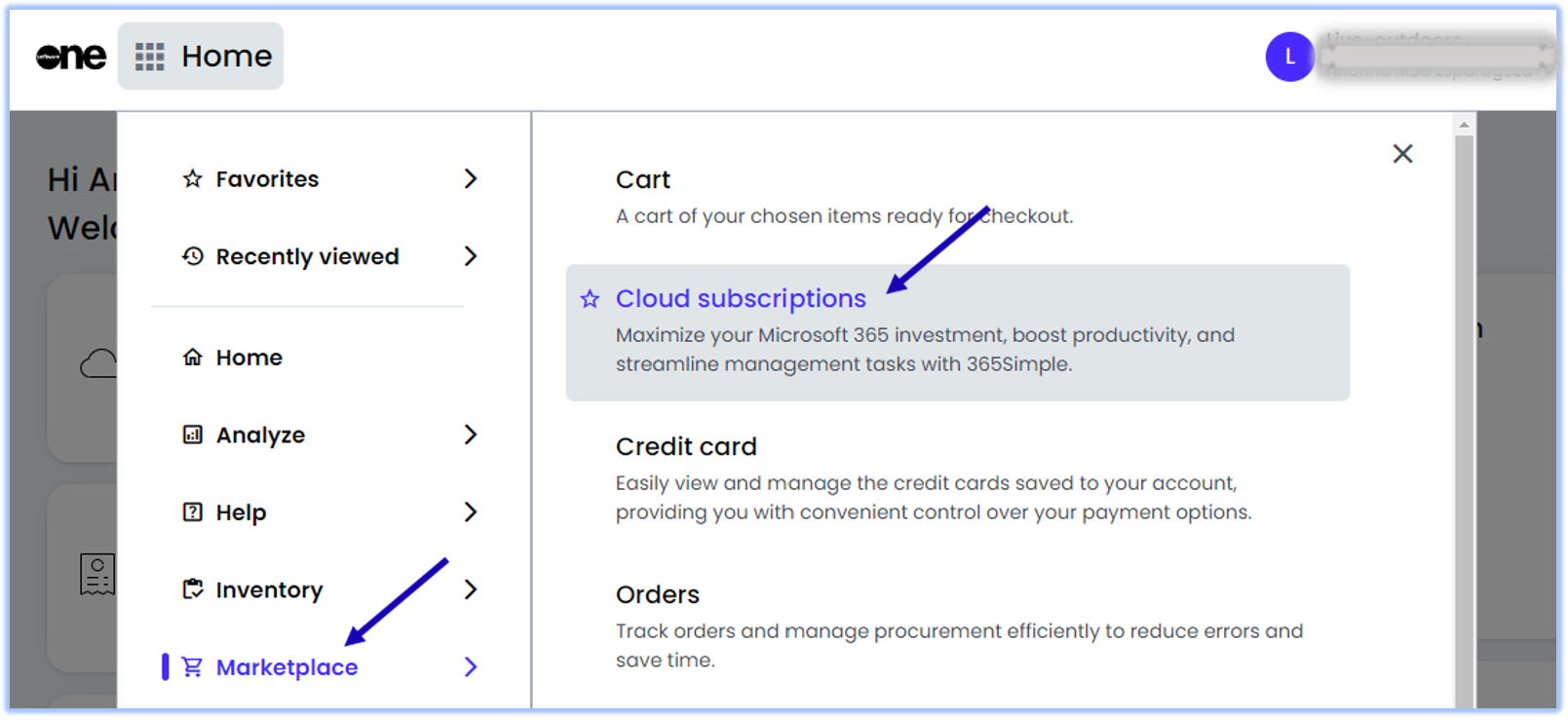This screenshot has height=720, width=1568.
Task: Click the SoftwareOne logo
Action: [70, 57]
